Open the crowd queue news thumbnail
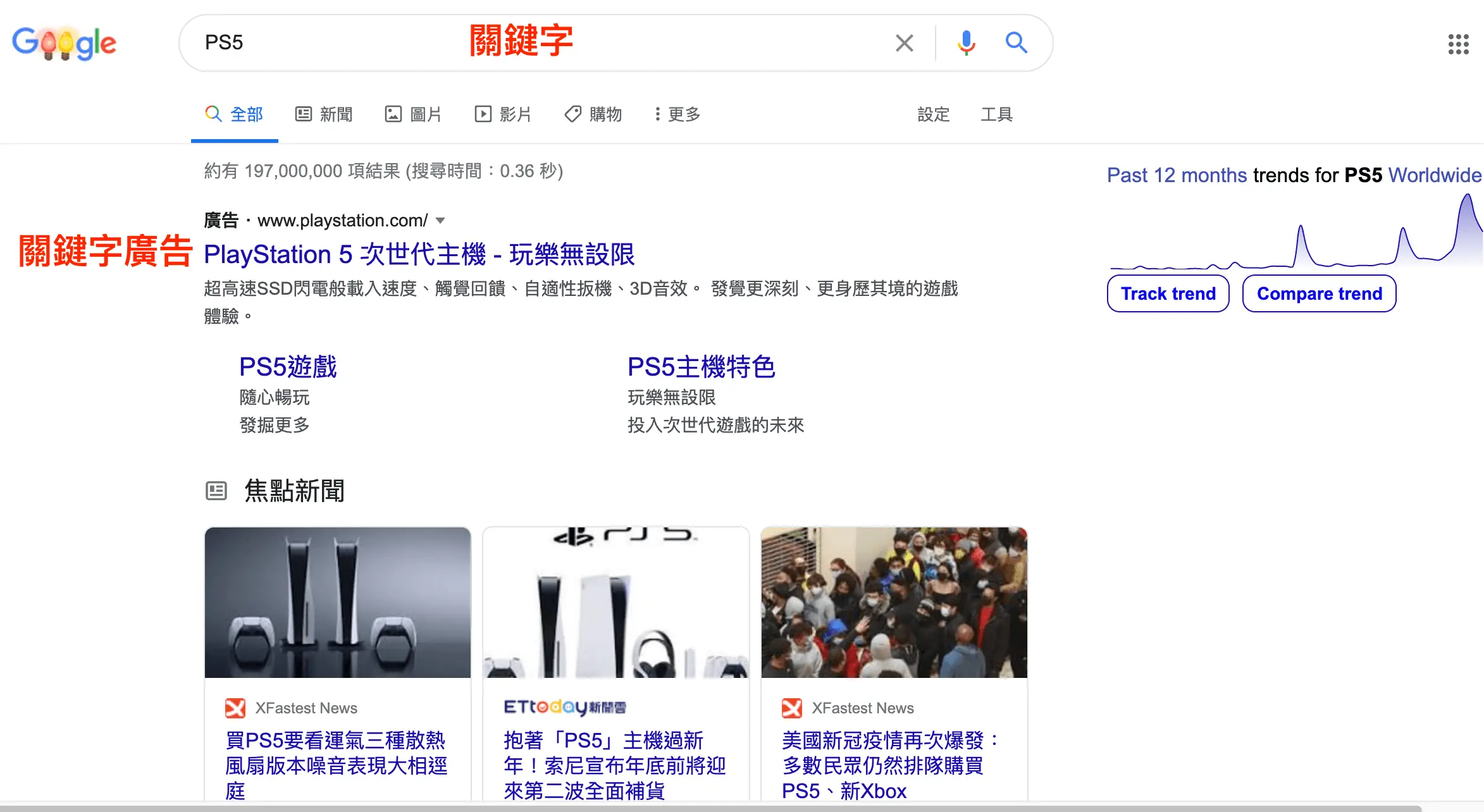 coord(894,603)
